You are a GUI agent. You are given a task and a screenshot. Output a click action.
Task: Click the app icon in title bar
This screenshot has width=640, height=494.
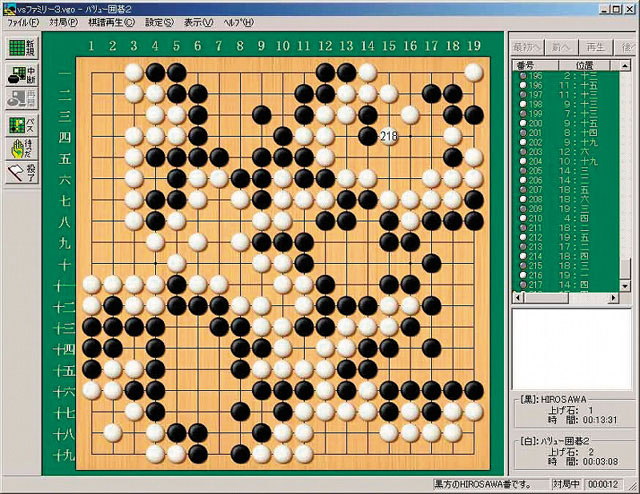coord(8,6)
